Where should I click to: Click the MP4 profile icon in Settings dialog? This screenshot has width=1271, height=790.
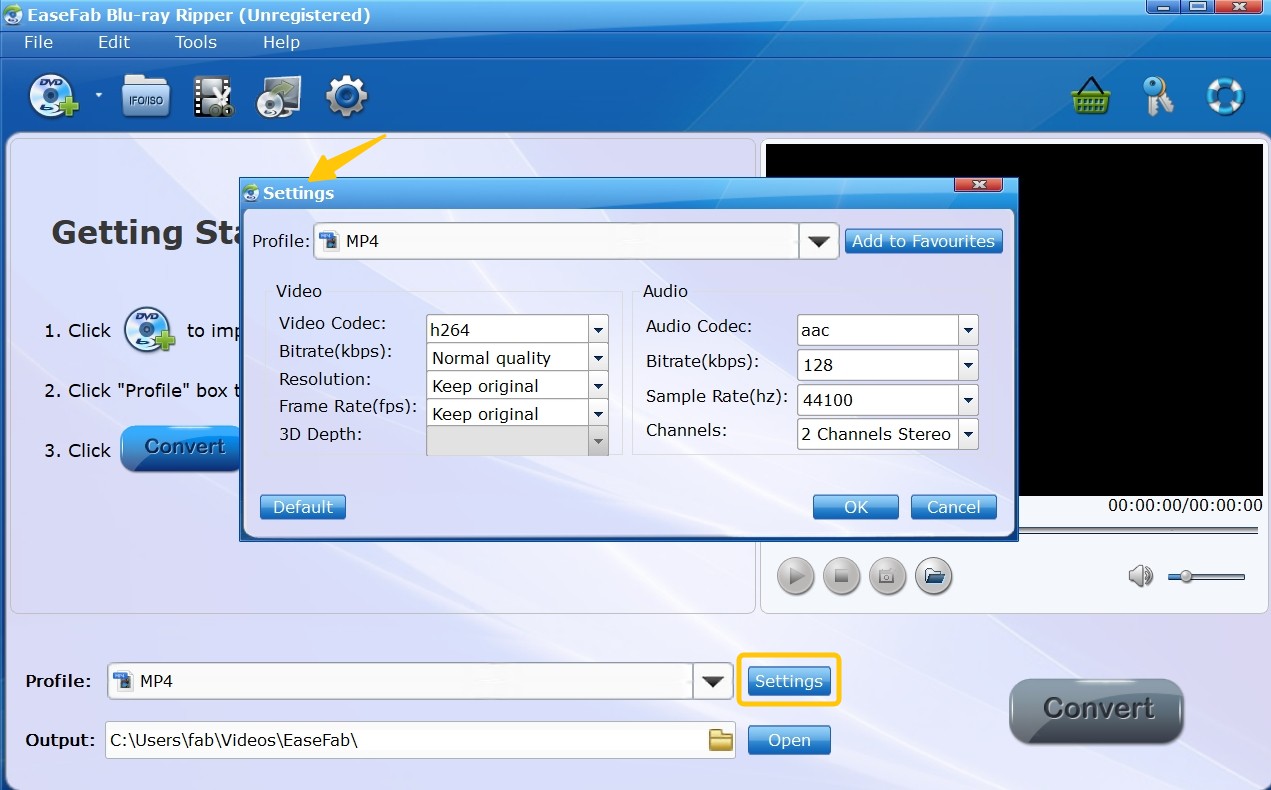328,241
